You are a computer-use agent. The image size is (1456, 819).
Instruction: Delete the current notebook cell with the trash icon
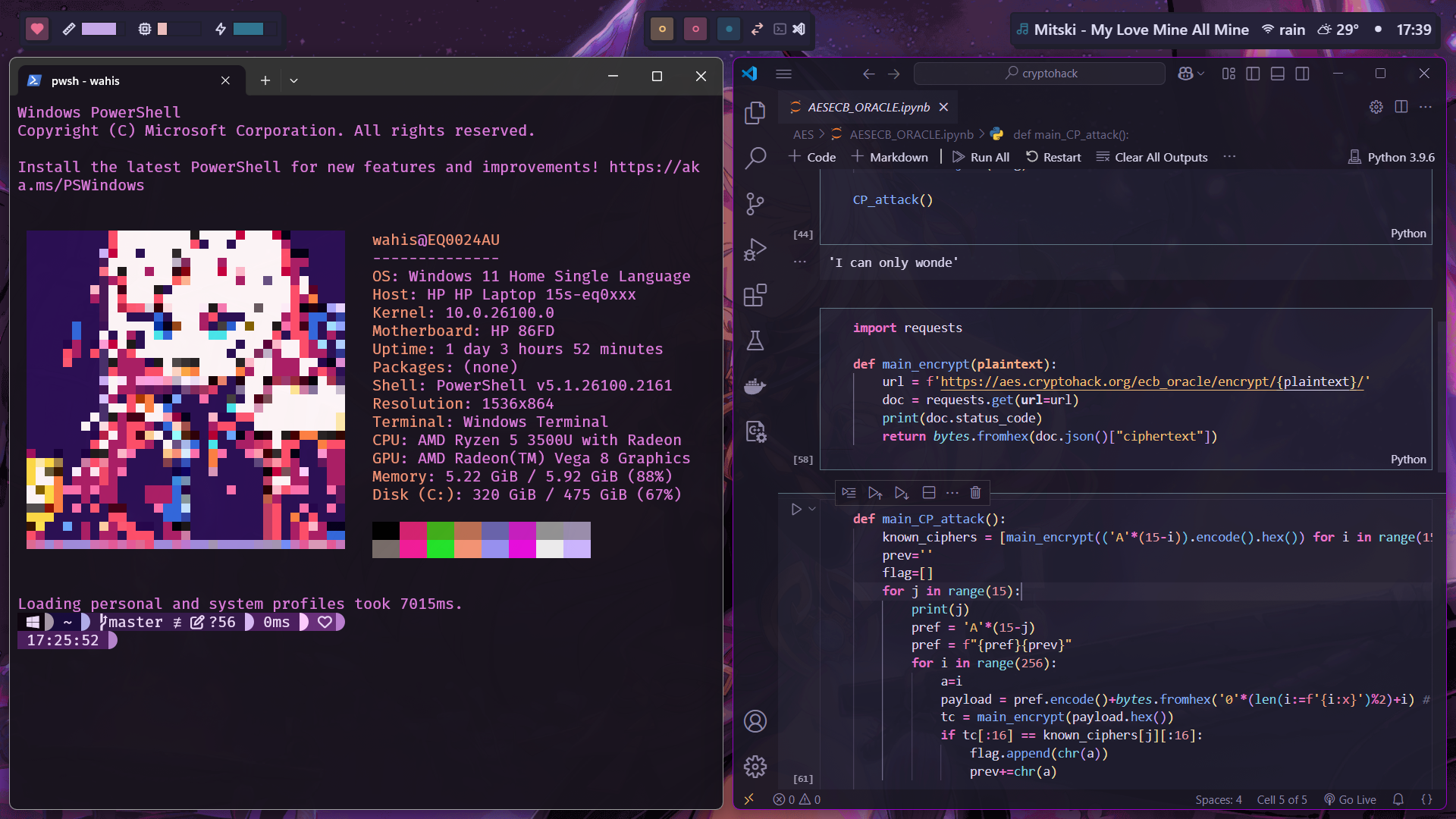tap(975, 492)
